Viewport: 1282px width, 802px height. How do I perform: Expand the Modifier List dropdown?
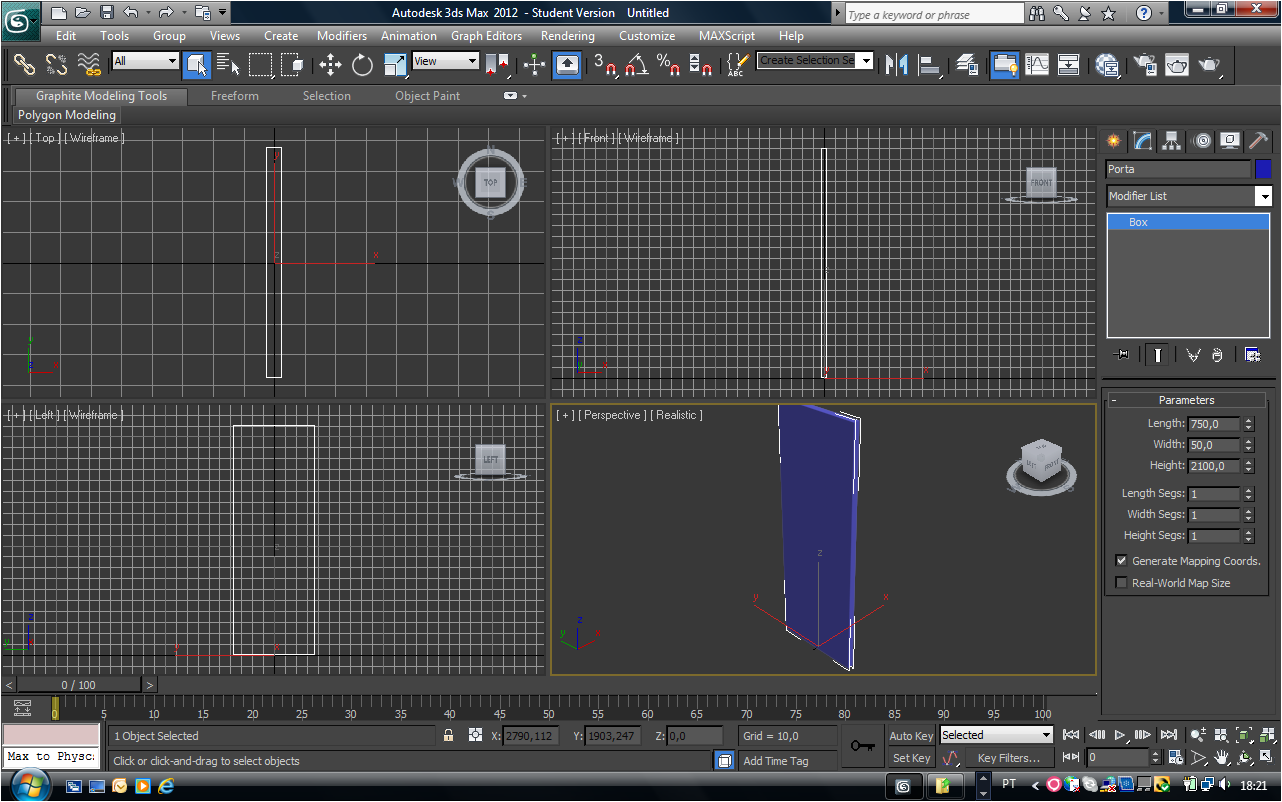pyautogui.click(x=1263, y=196)
